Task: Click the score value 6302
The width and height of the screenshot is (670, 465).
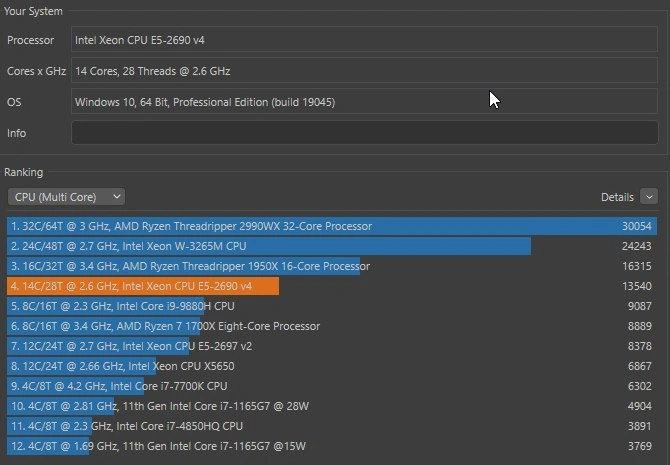Action: pyautogui.click(x=639, y=386)
